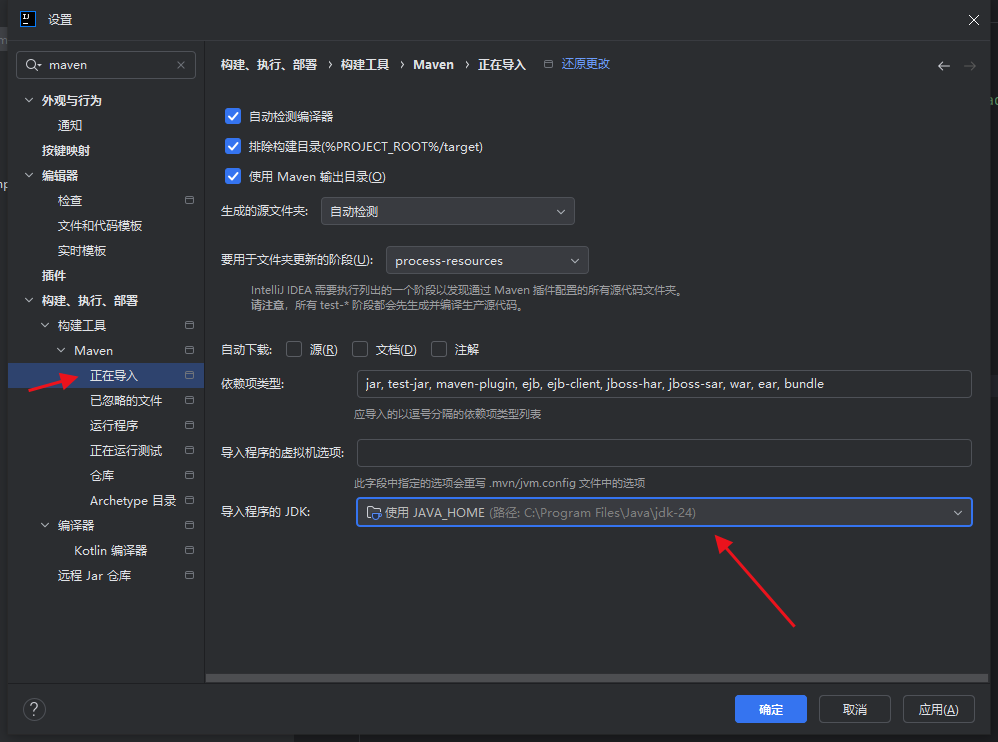
Task: Collapse the 外观与行为 tree node
Action: pyautogui.click(x=29, y=100)
